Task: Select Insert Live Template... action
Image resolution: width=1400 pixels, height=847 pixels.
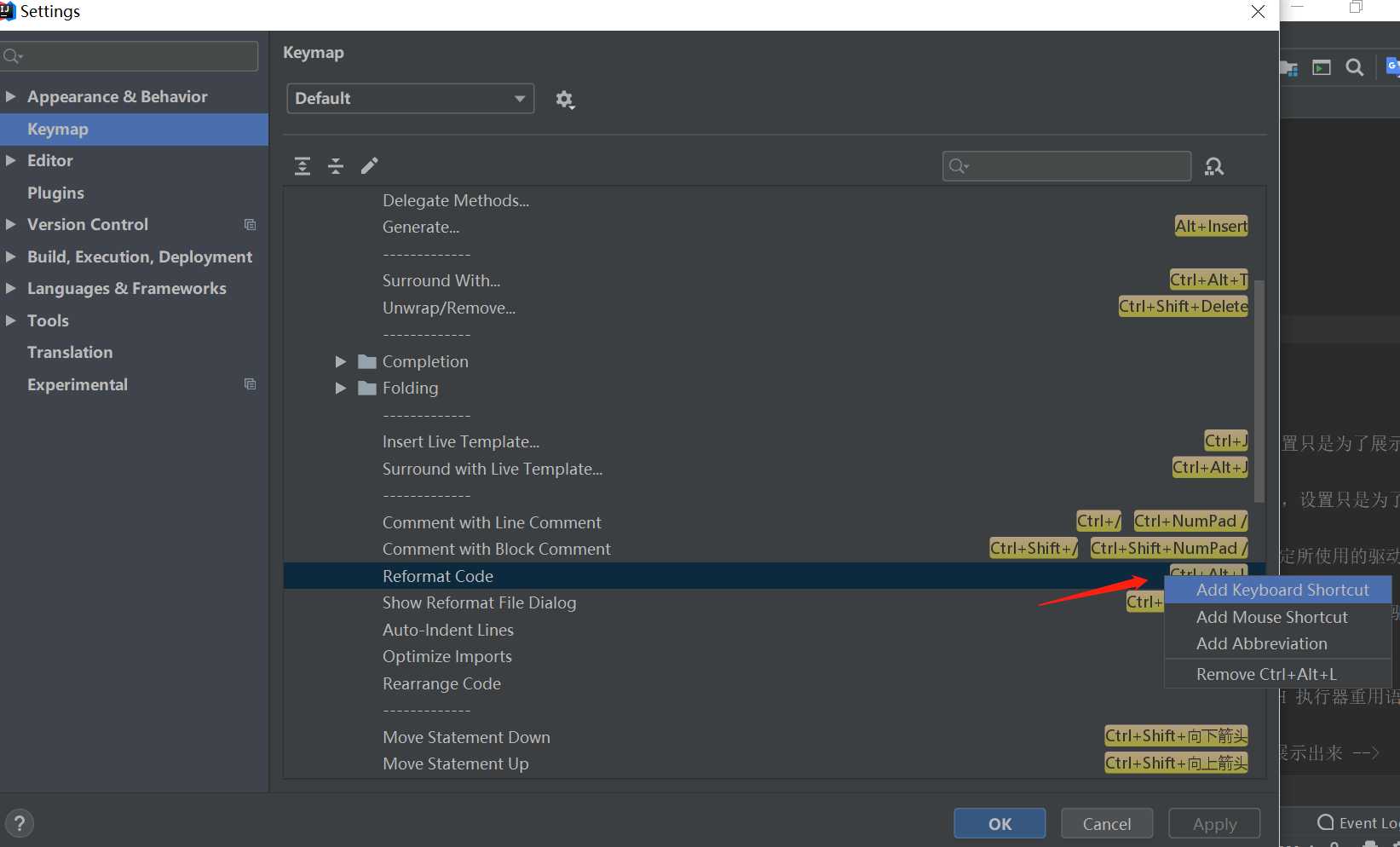Action: pos(461,442)
